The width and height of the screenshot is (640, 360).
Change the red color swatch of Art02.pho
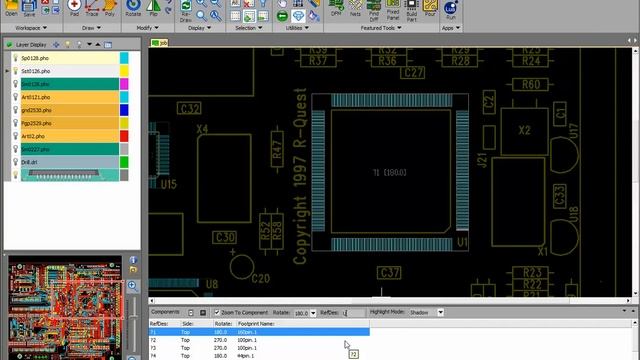(124, 136)
